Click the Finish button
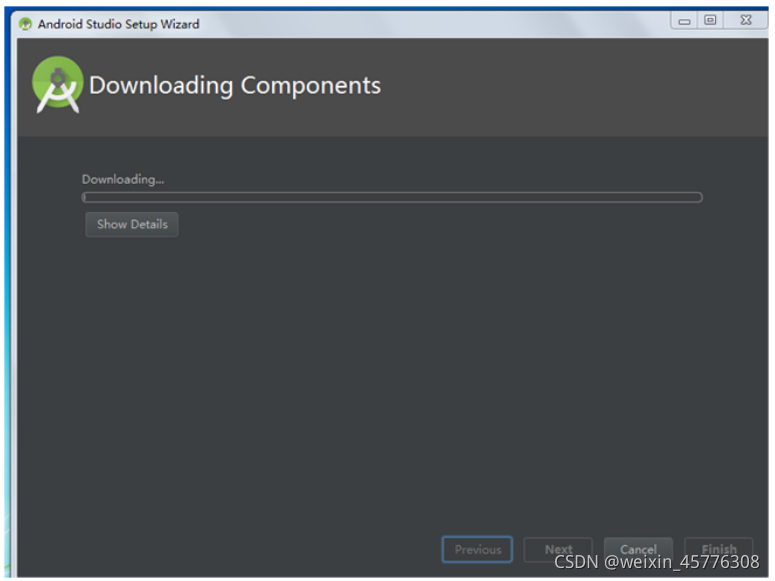This screenshot has height=581, width=775. (719, 549)
